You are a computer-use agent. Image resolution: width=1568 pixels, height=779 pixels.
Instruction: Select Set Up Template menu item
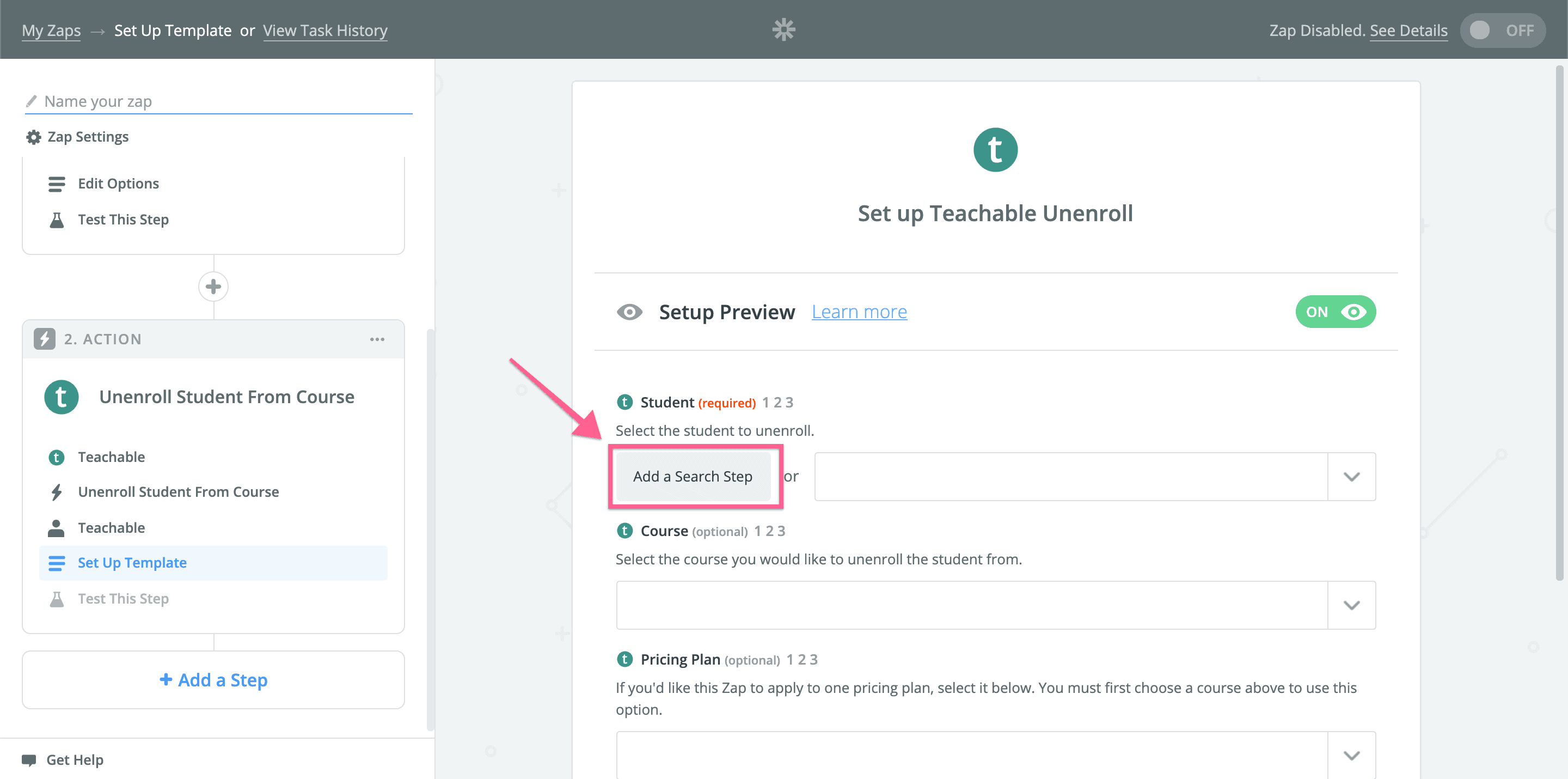pyautogui.click(x=213, y=563)
